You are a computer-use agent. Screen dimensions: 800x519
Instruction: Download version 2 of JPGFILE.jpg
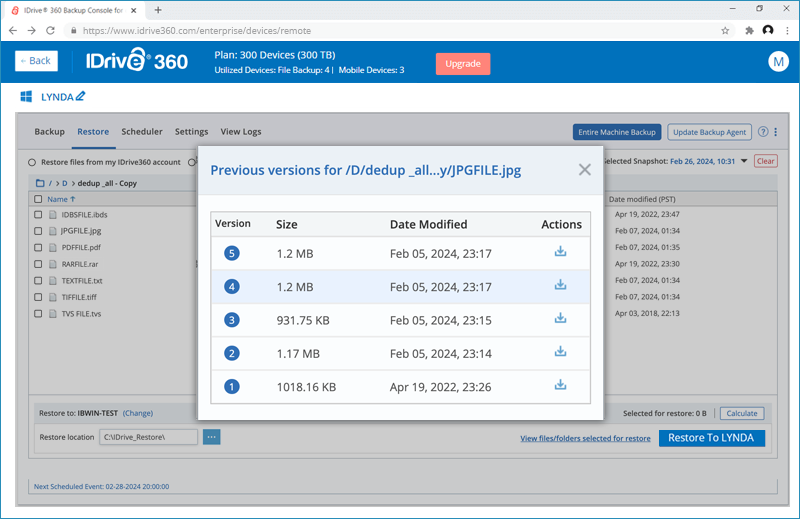560,352
